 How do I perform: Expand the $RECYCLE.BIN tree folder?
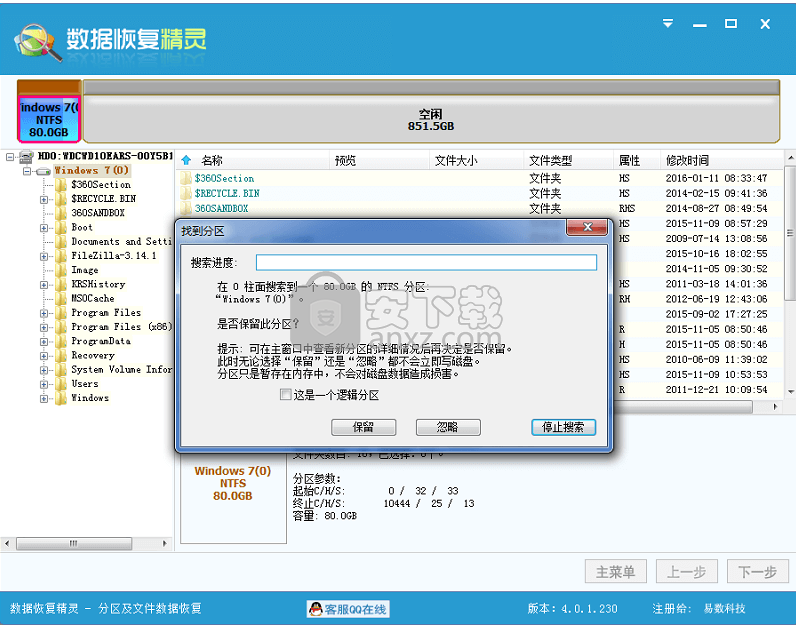coord(44,200)
